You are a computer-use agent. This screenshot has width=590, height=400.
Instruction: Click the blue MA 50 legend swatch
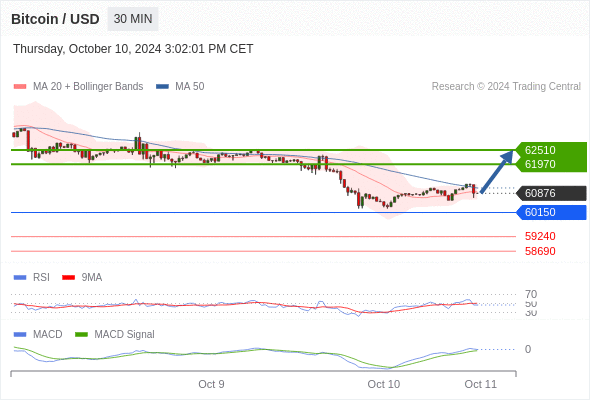162,87
